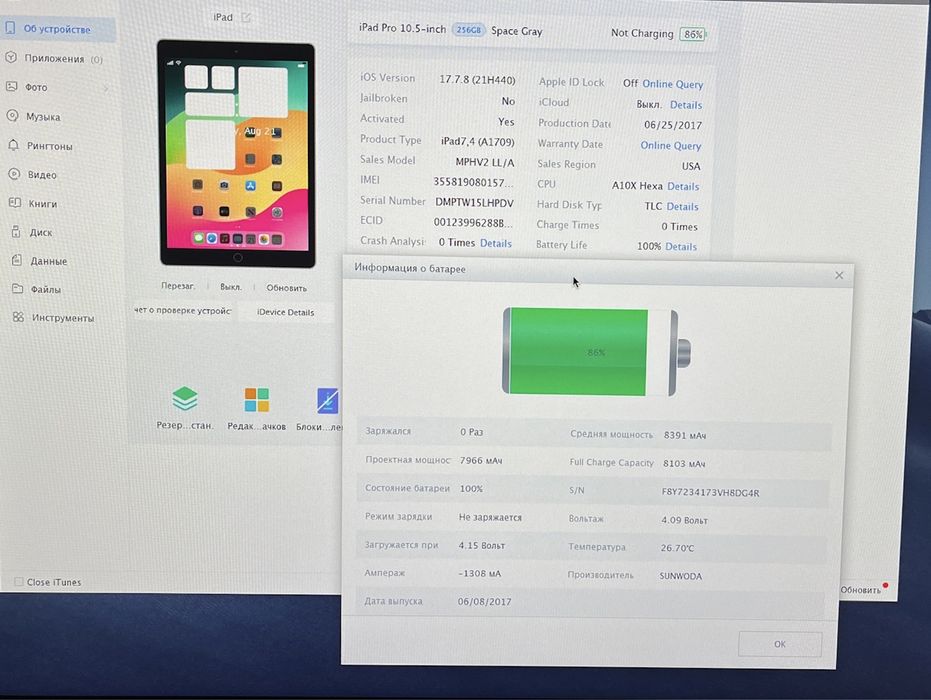Viewport: 931px width, 700px height.
Task: Click the Файлы folder icon
Action: 18,289
